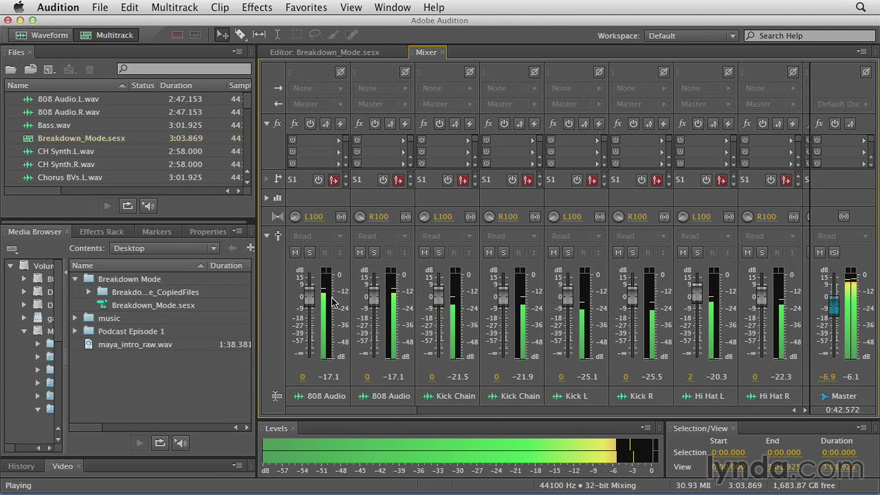Open the Clip menu
This screenshot has width=880, height=495.
point(220,7)
